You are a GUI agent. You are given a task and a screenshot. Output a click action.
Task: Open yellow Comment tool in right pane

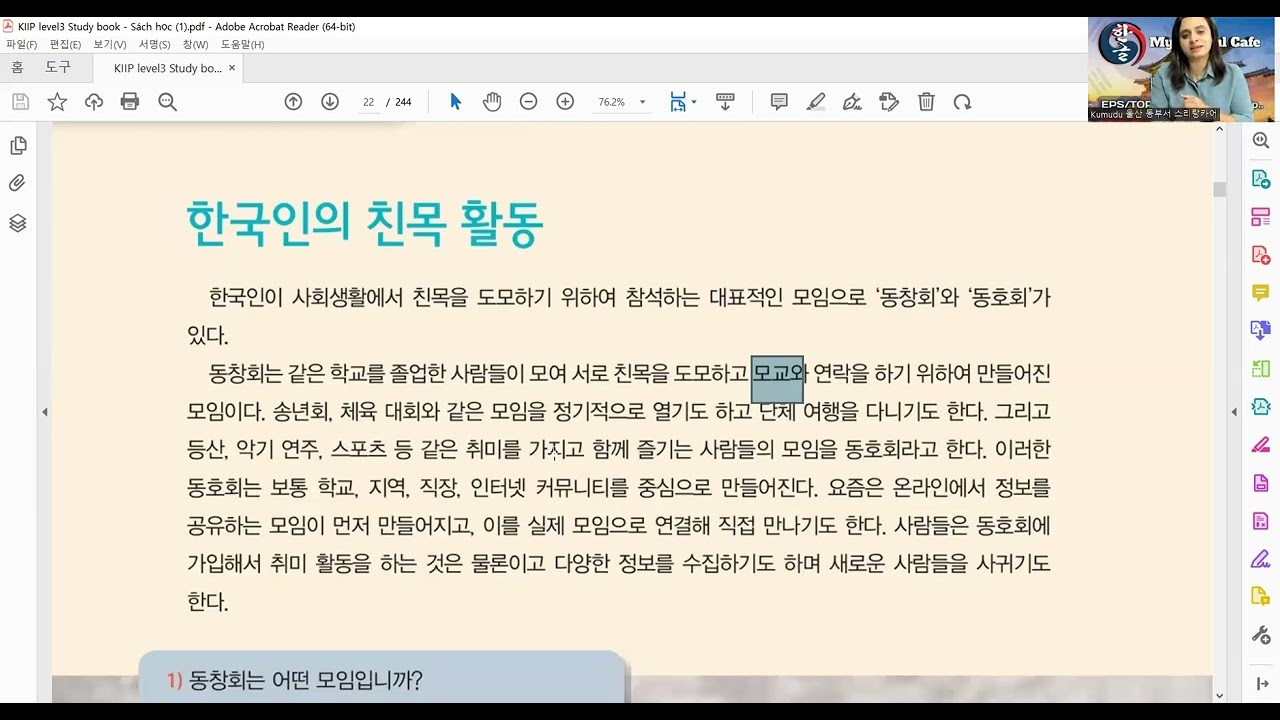click(x=1261, y=293)
